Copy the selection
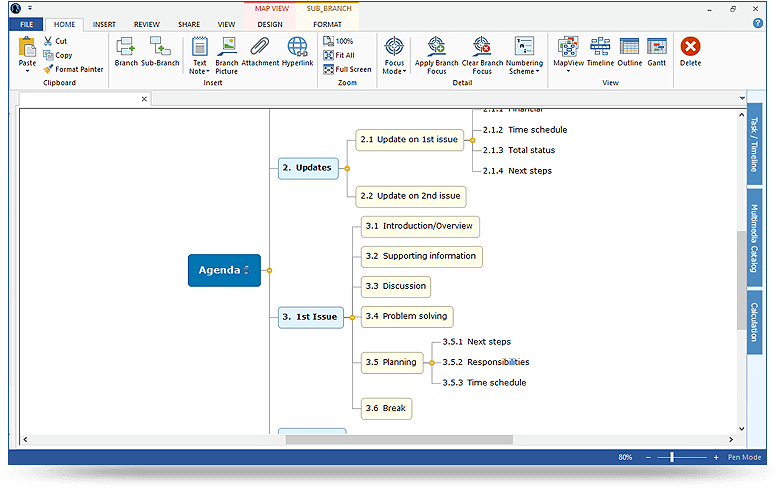 pyautogui.click(x=58, y=55)
